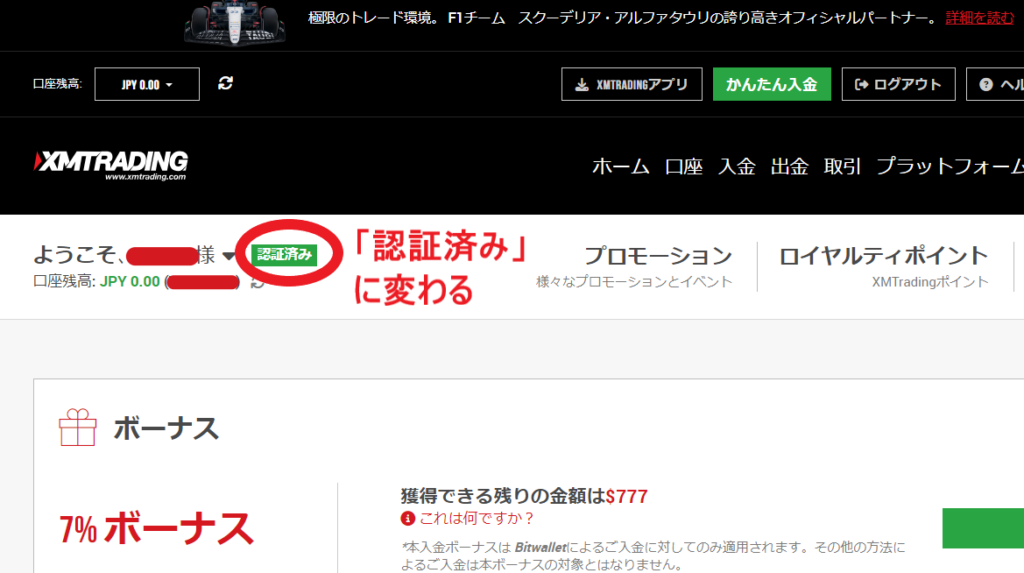
Task: Click the XMTRADING logo
Action: pos(111,165)
